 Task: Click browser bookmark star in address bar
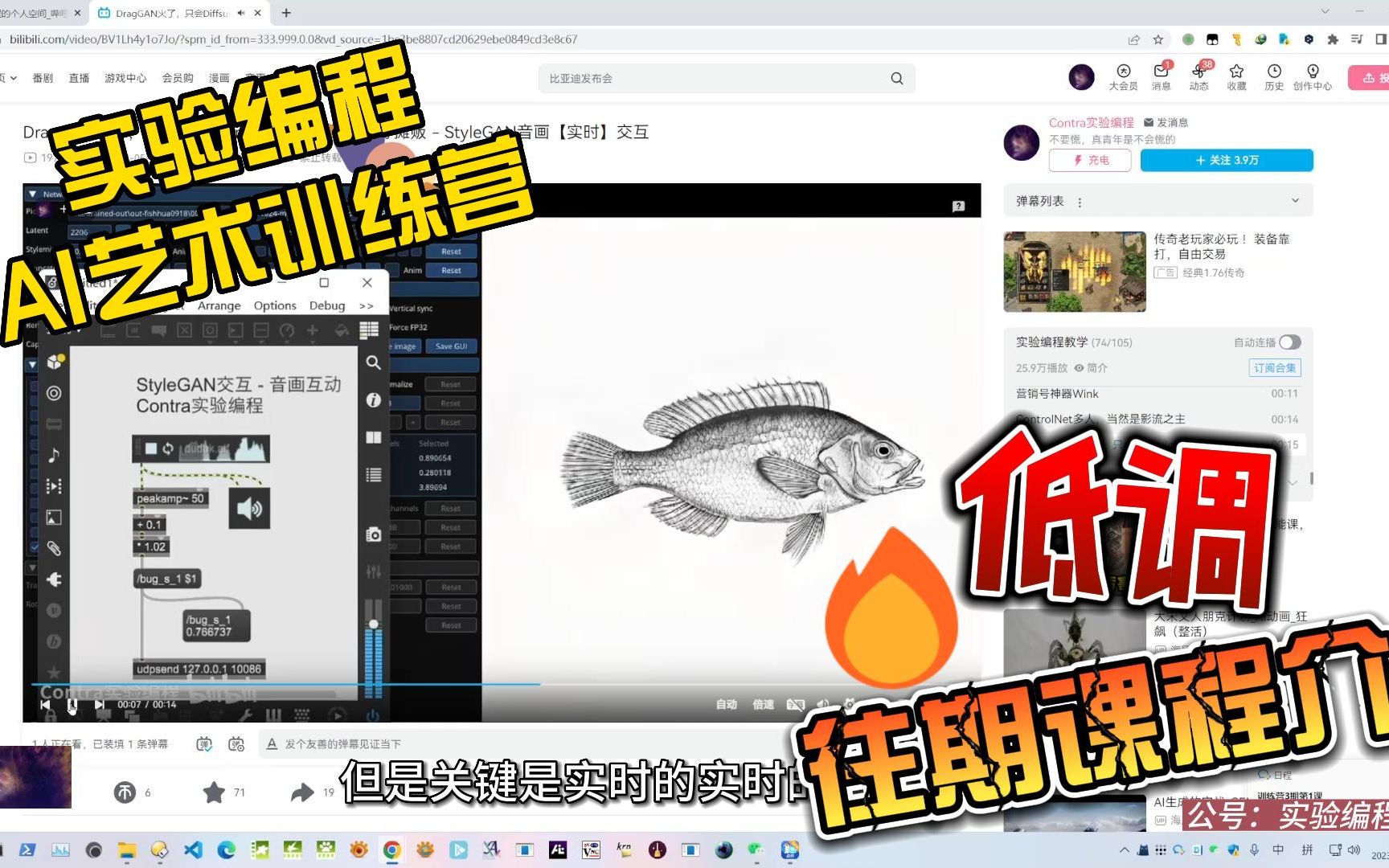[1158, 39]
